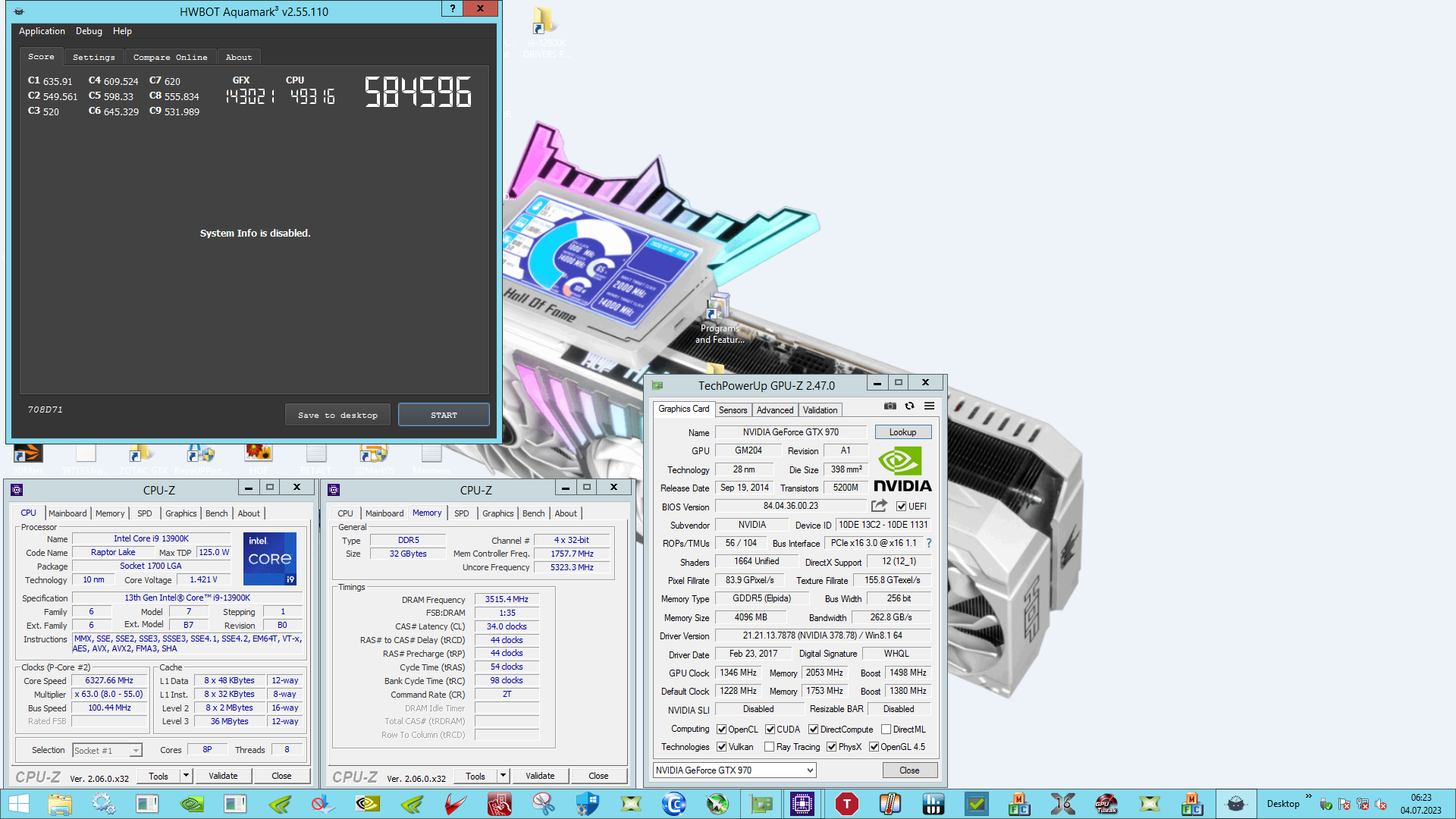Viewport: 1456px width, 819px height.
Task: Click the GPU-Z title bar app icon
Action: 657,385
